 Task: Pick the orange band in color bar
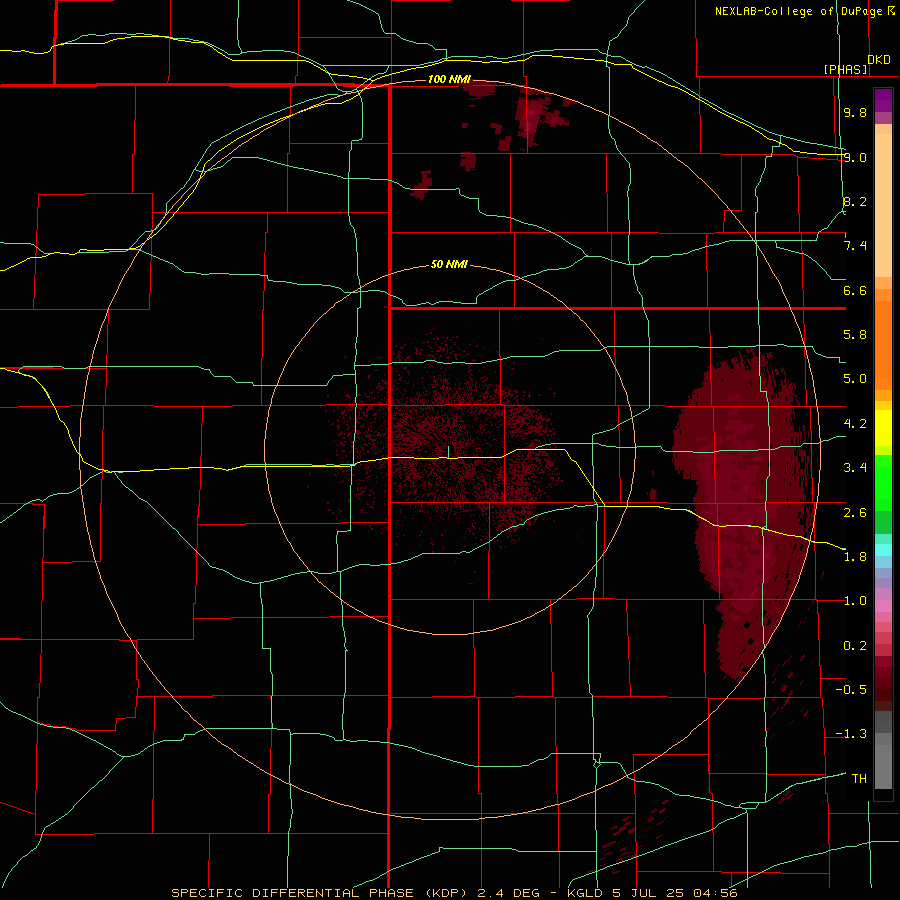point(883,346)
